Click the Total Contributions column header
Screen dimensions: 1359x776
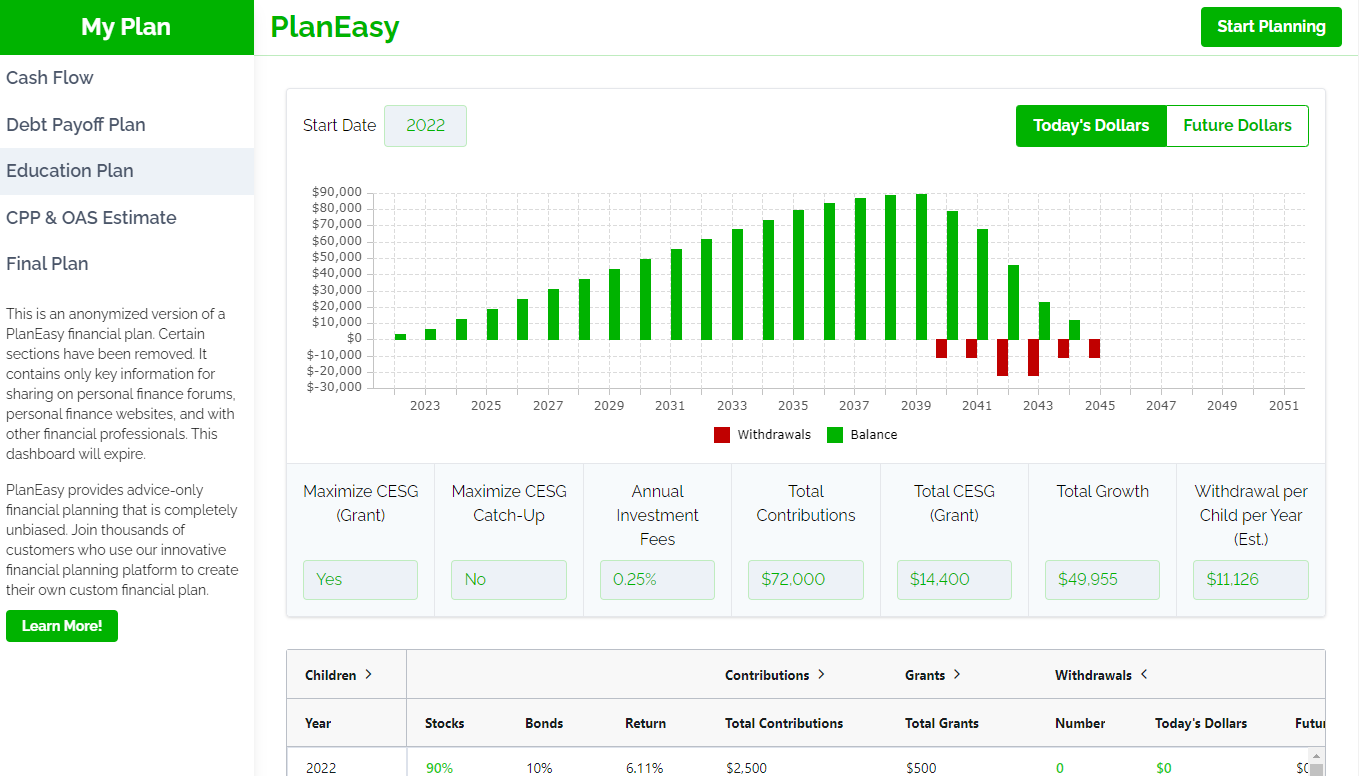(784, 723)
